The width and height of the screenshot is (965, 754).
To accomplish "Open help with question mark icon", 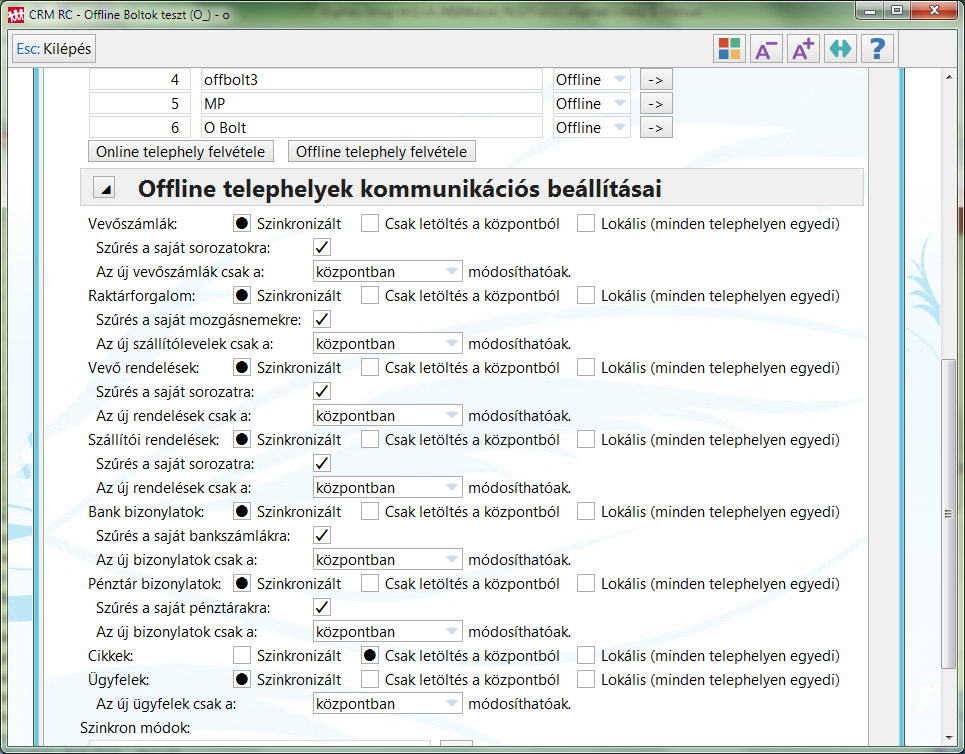I will tap(877, 49).
